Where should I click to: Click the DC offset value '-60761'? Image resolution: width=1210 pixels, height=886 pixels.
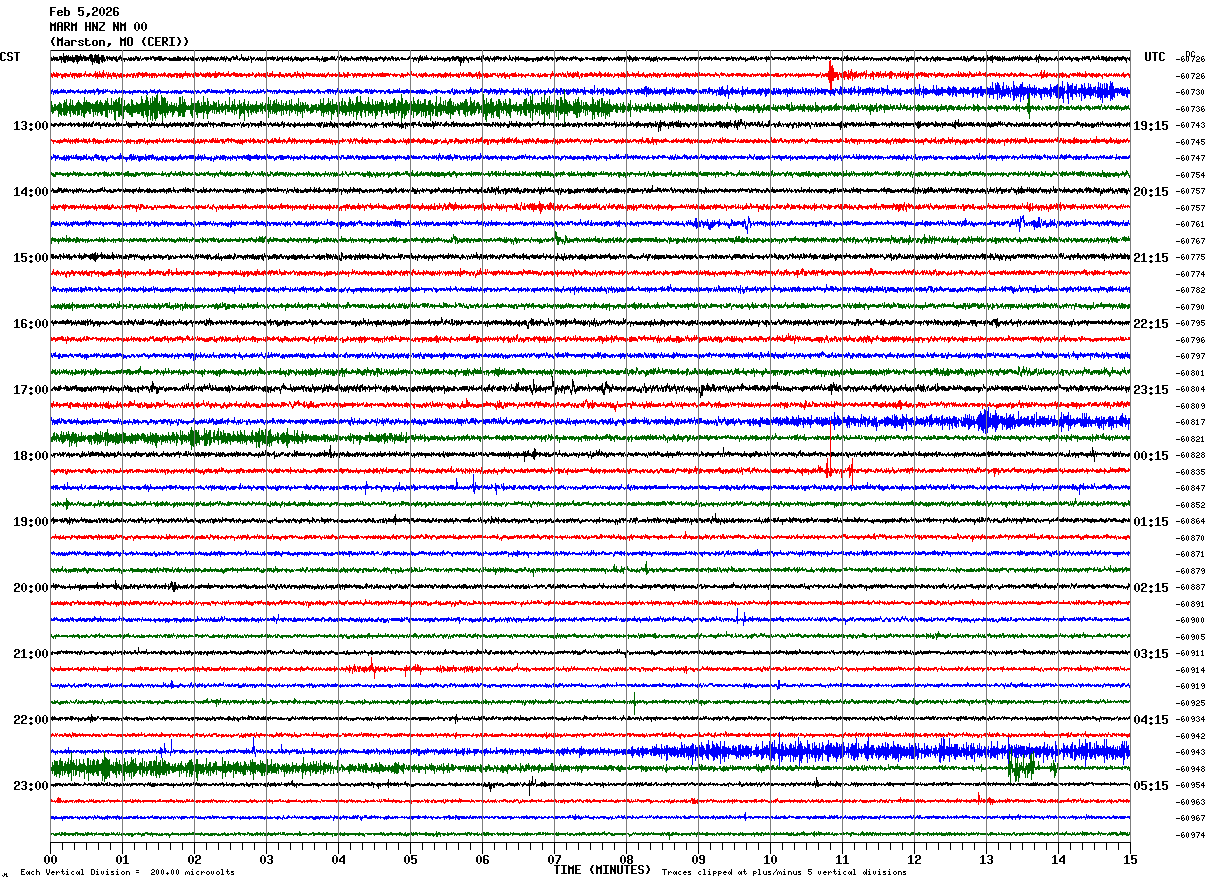click(x=1190, y=225)
